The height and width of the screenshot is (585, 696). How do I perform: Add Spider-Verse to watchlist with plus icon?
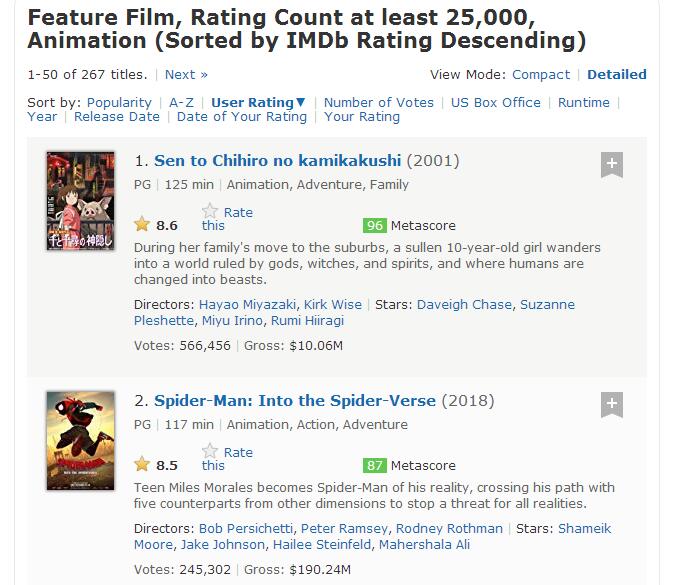pyautogui.click(x=612, y=405)
